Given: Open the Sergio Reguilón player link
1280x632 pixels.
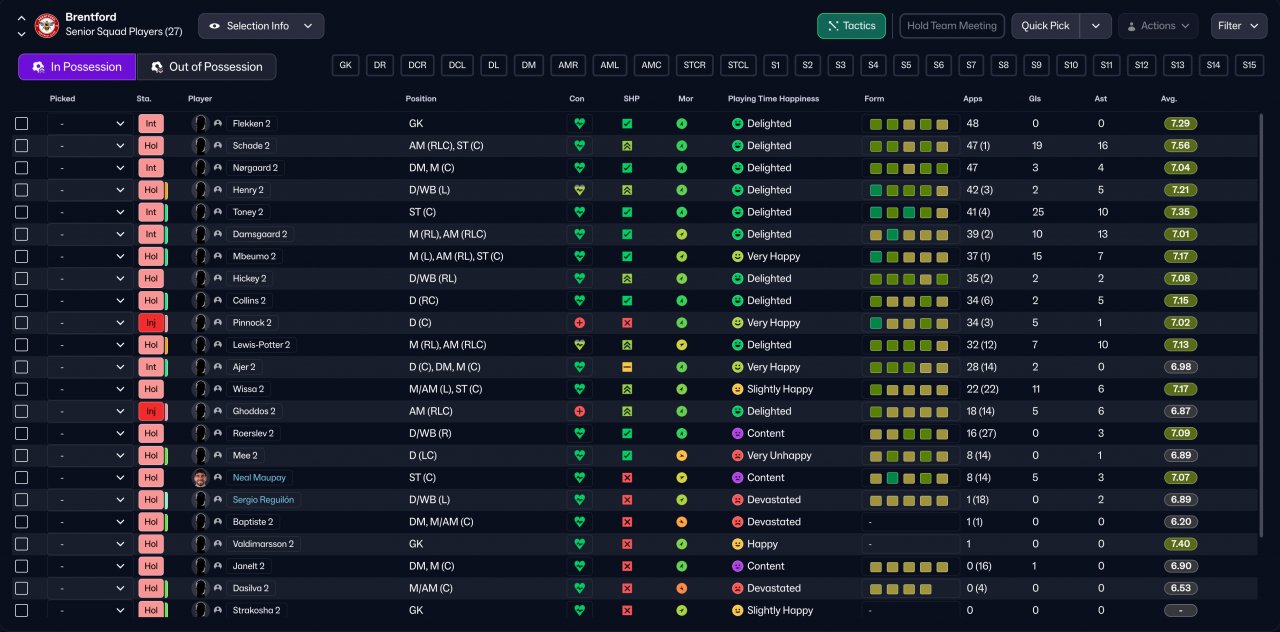Looking at the screenshot, I should [263, 500].
